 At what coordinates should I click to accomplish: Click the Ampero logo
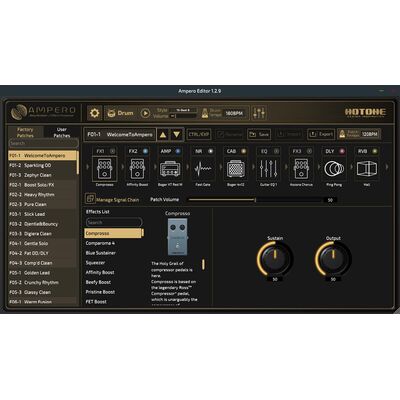tap(43, 112)
